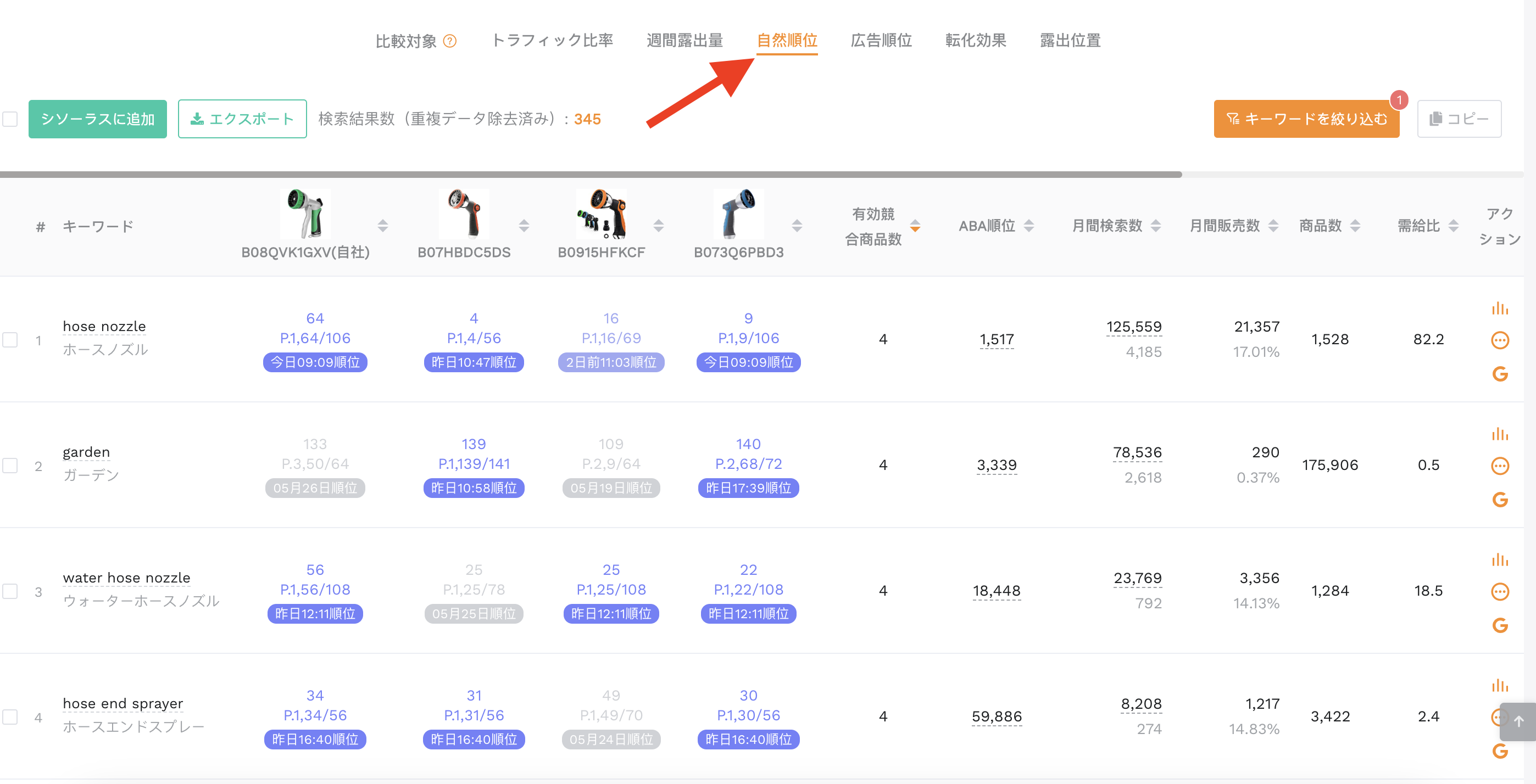The width and height of the screenshot is (1536, 784).
Task: Sort by B073Q6PBD3 column
Action: [797, 226]
